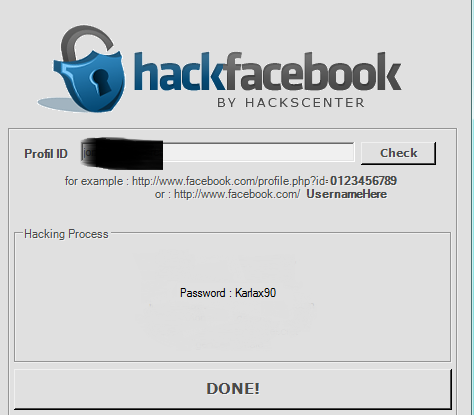The height and width of the screenshot is (415, 474).
Task: Click the profile.php?id example URL
Action: (230, 181)
